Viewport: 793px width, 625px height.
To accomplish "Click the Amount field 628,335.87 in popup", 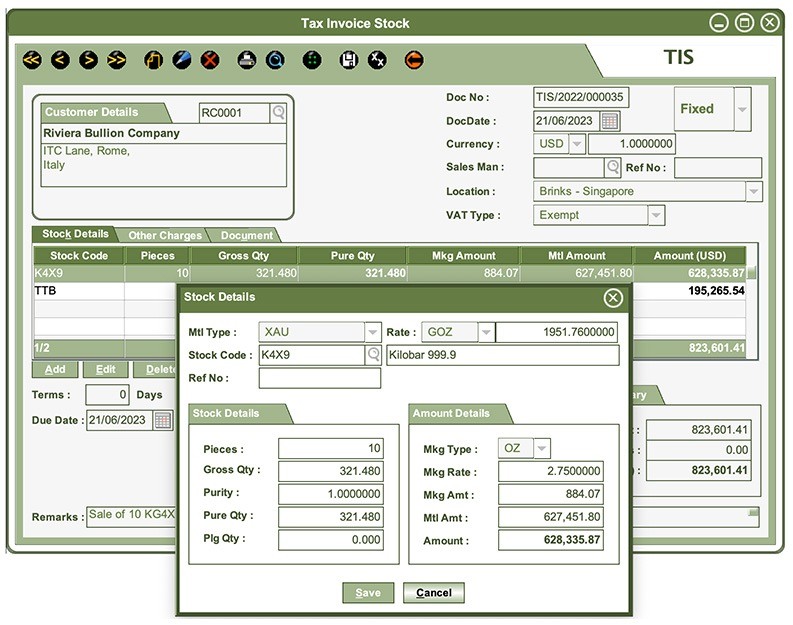I will coord(551,540).
